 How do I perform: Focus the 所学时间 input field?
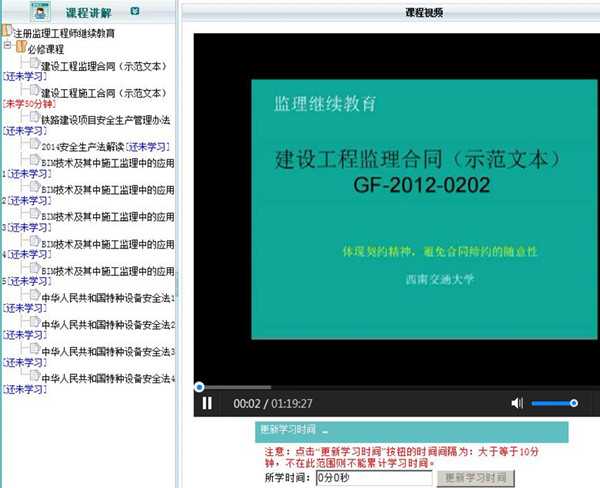pos(374,478)
